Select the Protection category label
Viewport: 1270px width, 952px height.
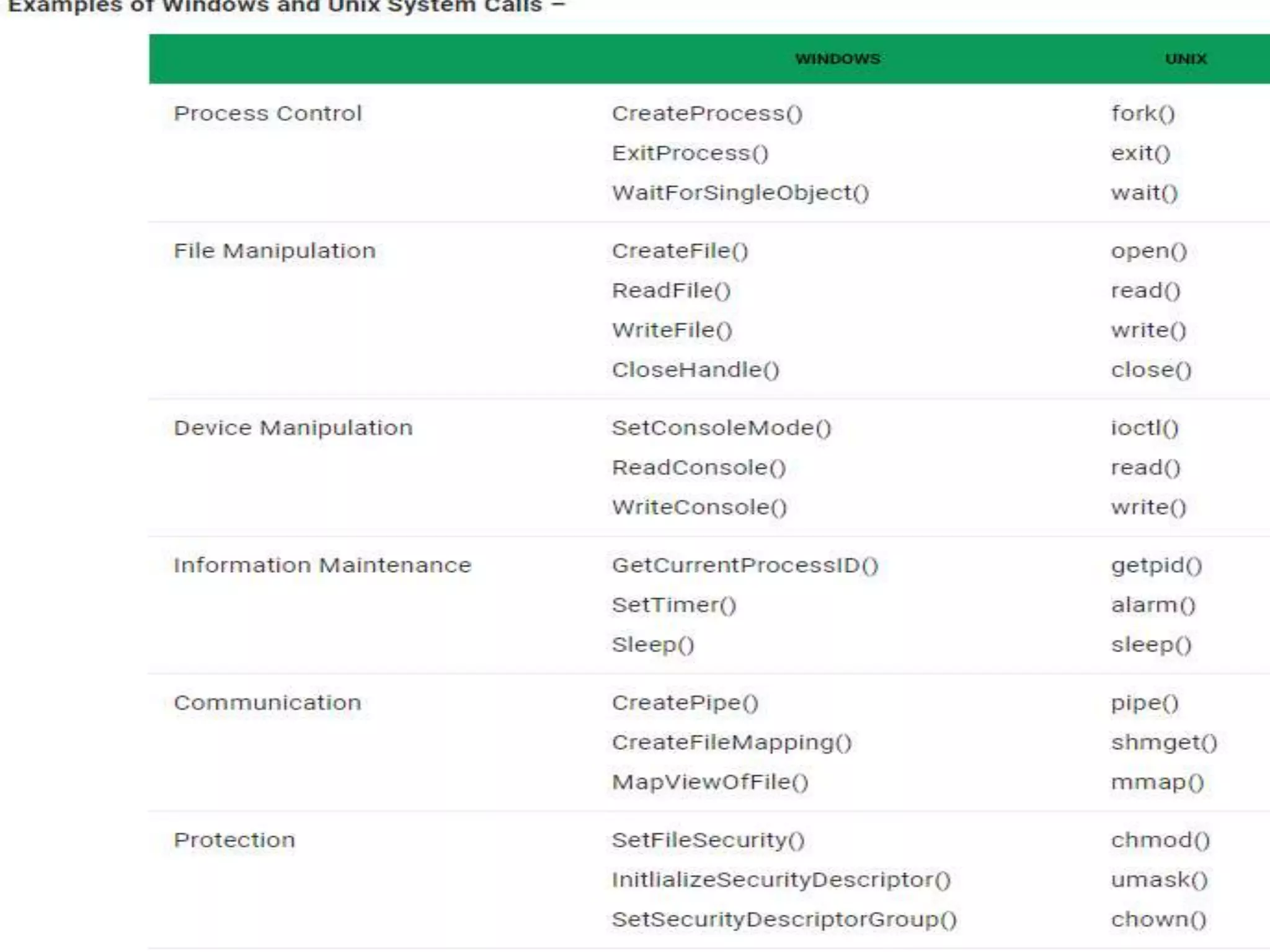[x=234, y=840]
